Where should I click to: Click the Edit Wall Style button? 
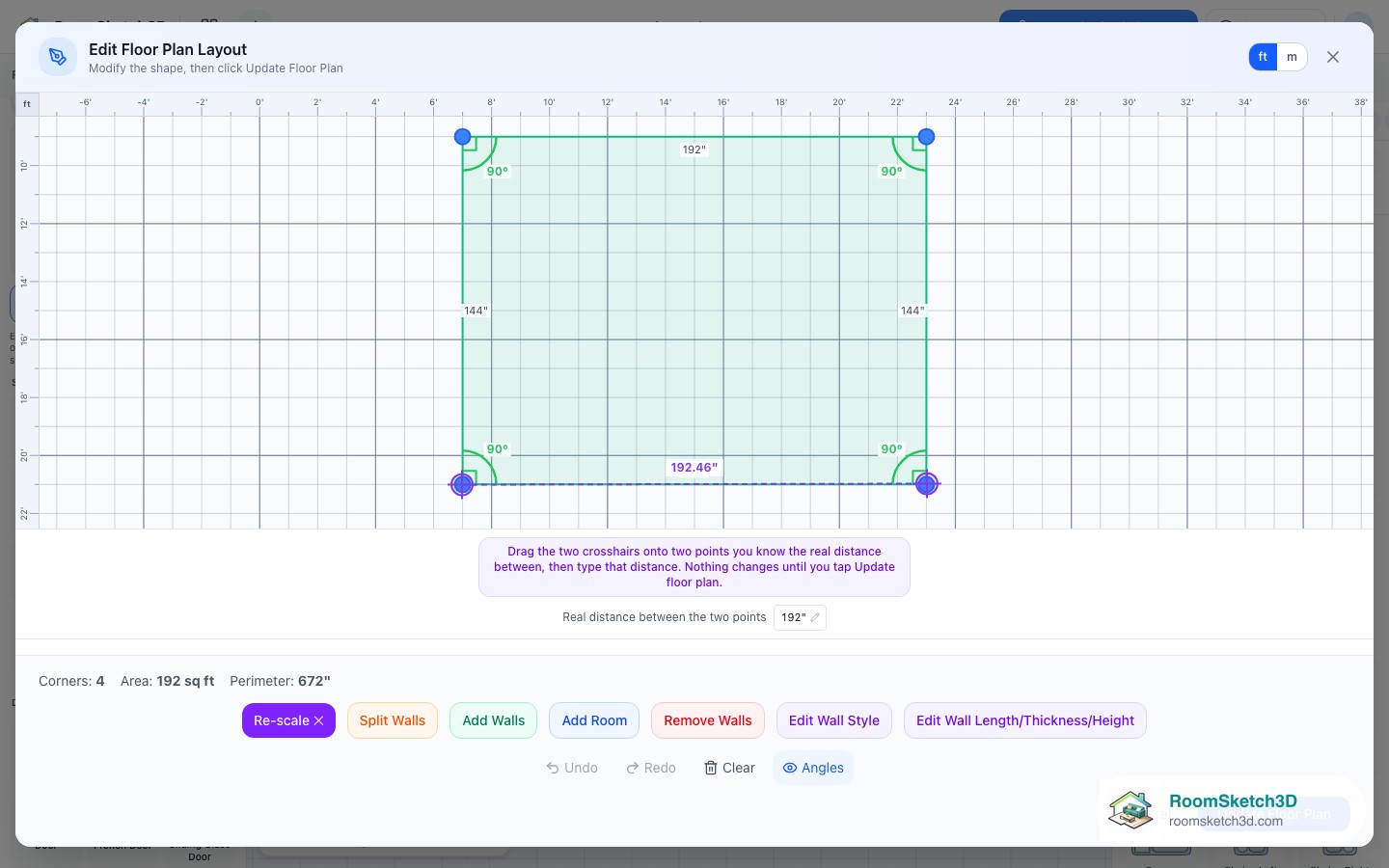[834, 720]
